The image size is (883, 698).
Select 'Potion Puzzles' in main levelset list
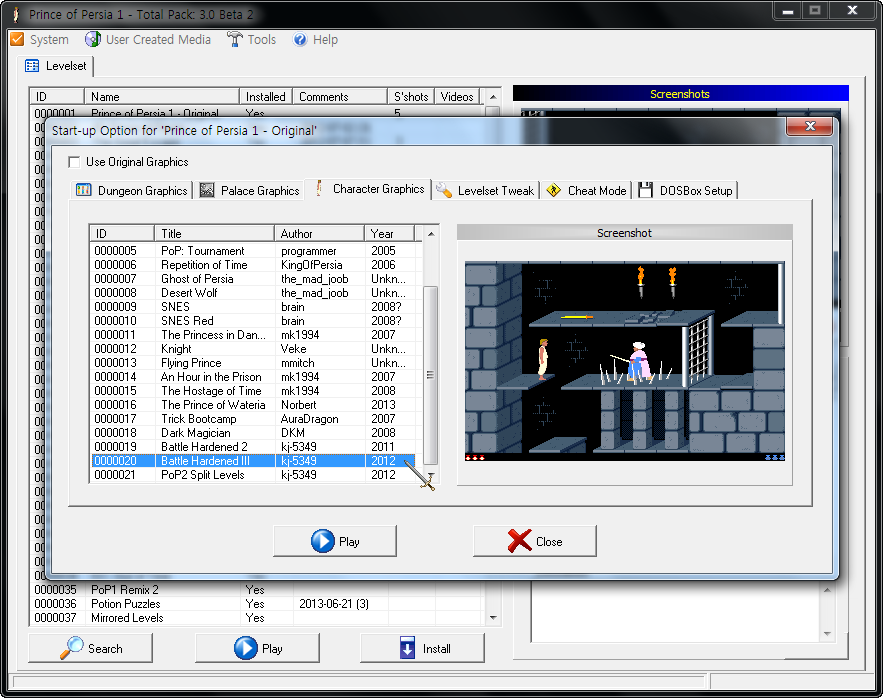pos(257,604)
